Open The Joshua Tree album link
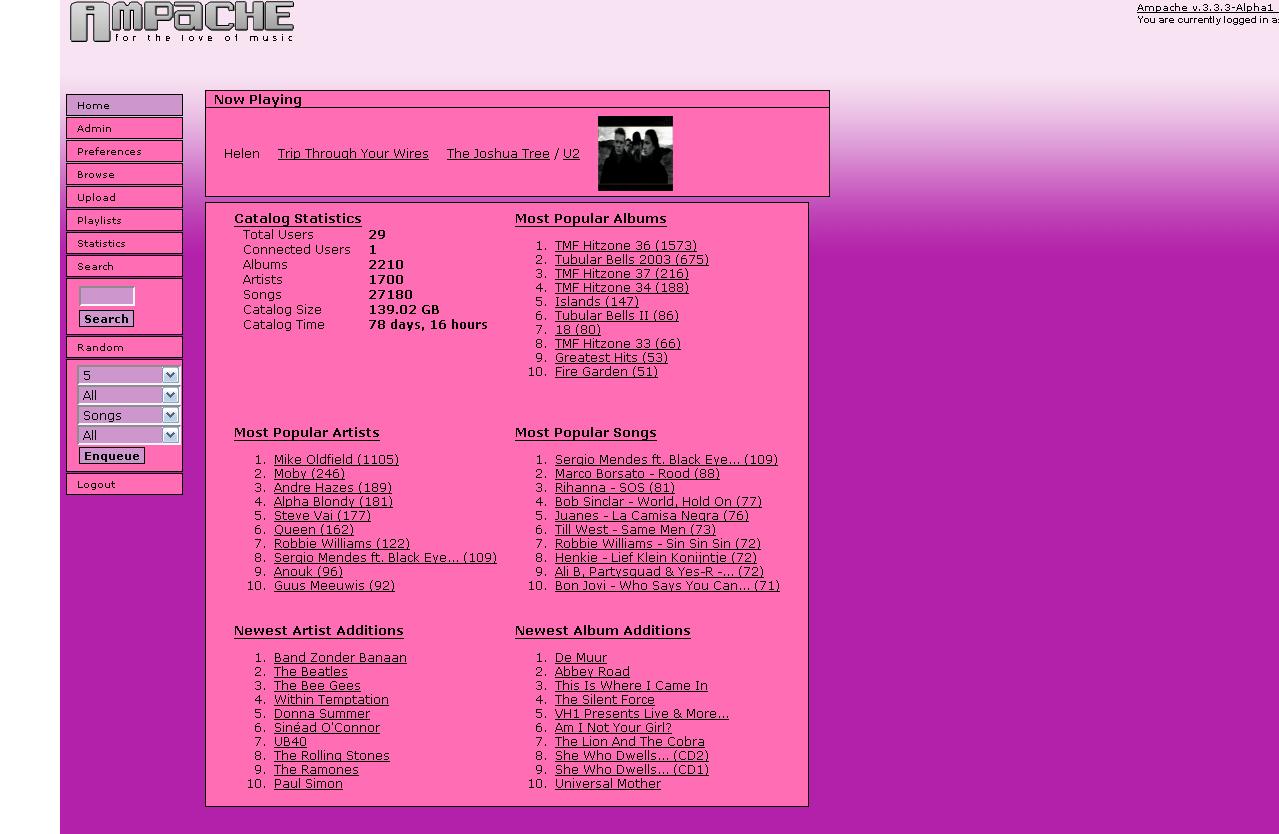Screen dimensions: 1279x834 [x=498, y=154]
